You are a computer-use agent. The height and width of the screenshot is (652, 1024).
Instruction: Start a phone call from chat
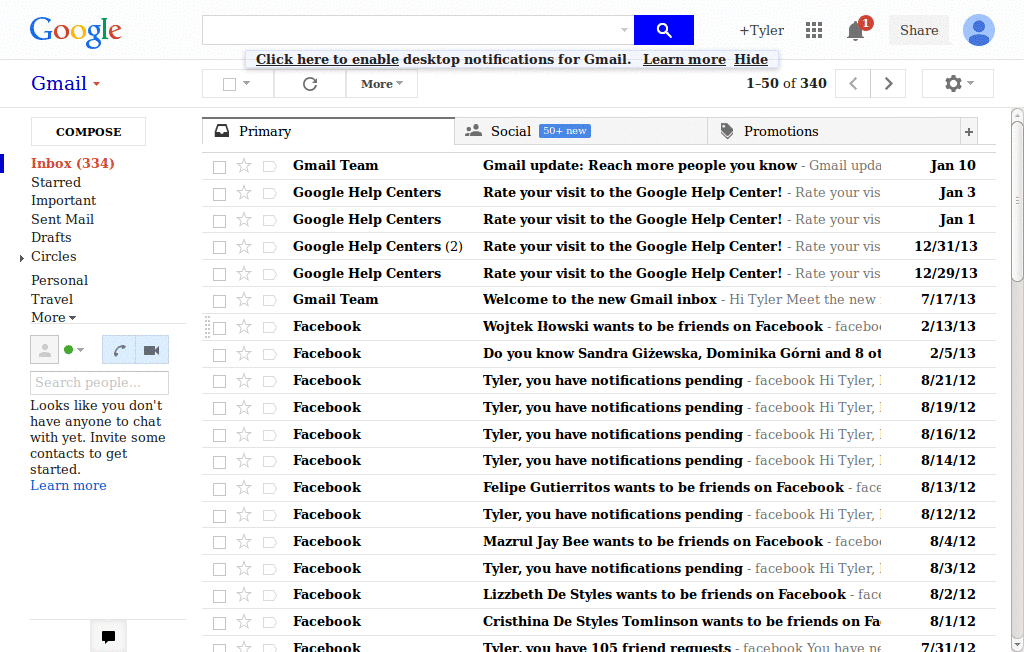119,350
